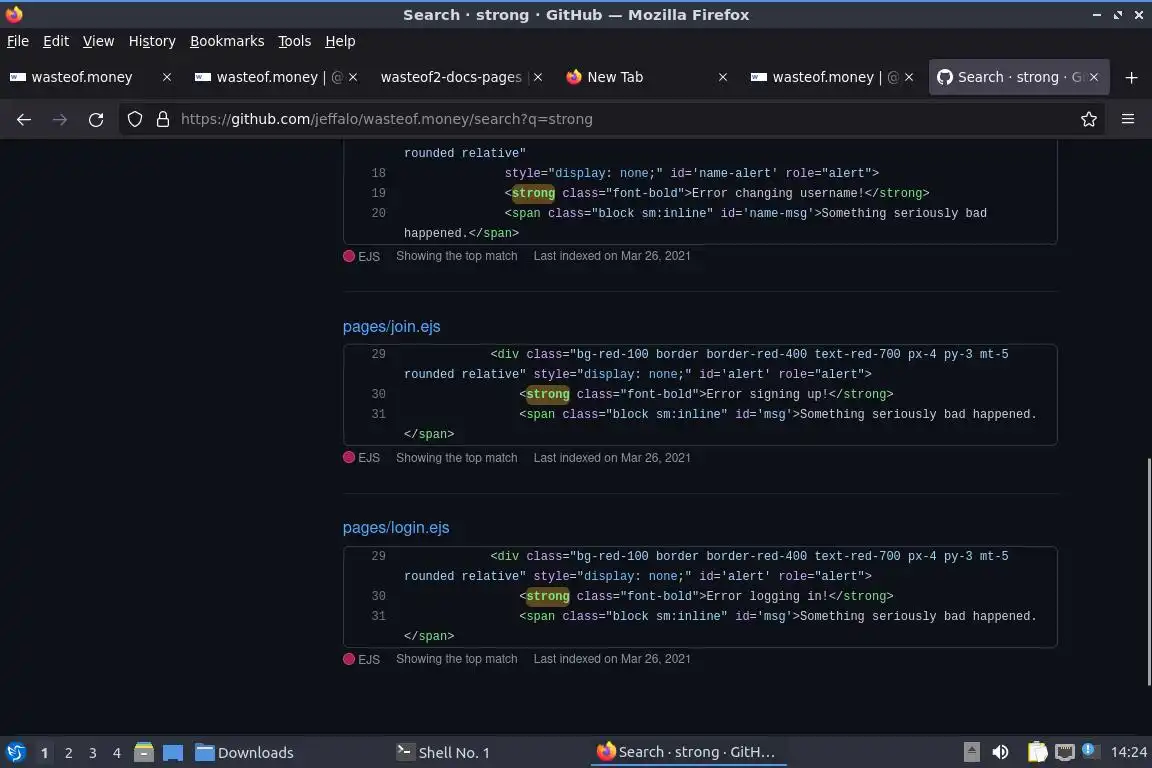Click the notification alert tray icon
Image resolution: width=1152 pixels, height=768 pixels.
pos(1090,750)
